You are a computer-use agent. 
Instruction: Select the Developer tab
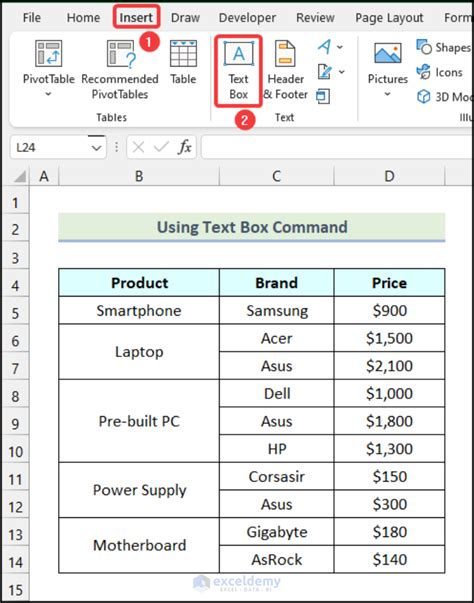pos(247,18)
